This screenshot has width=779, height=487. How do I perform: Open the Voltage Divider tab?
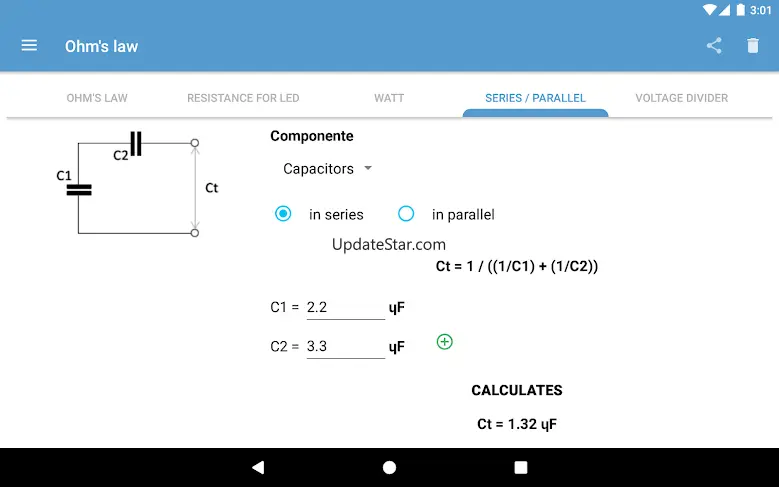682,98
